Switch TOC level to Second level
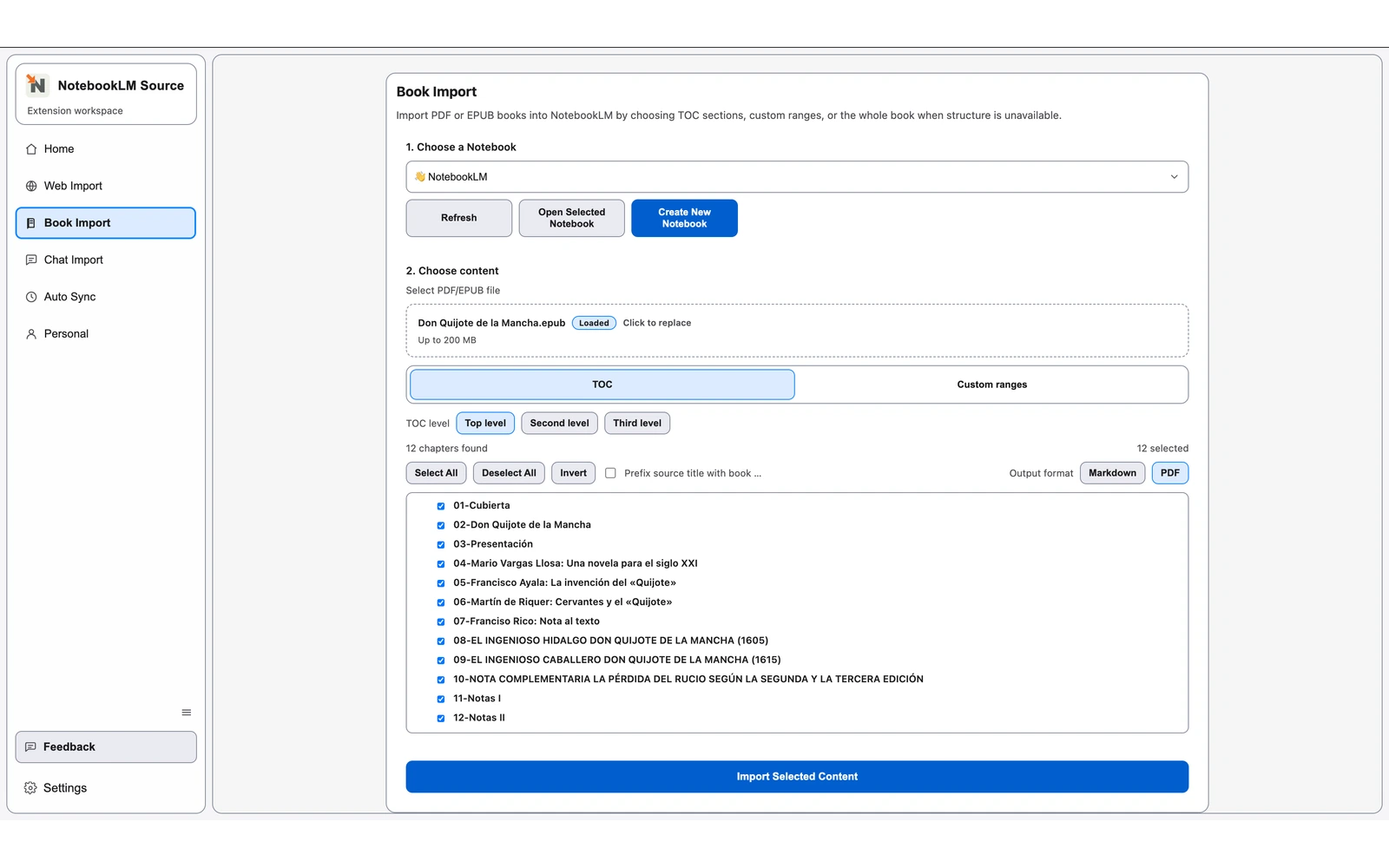Image resolution: width=1389 pixels, height=868 pixels. point(559,424)
